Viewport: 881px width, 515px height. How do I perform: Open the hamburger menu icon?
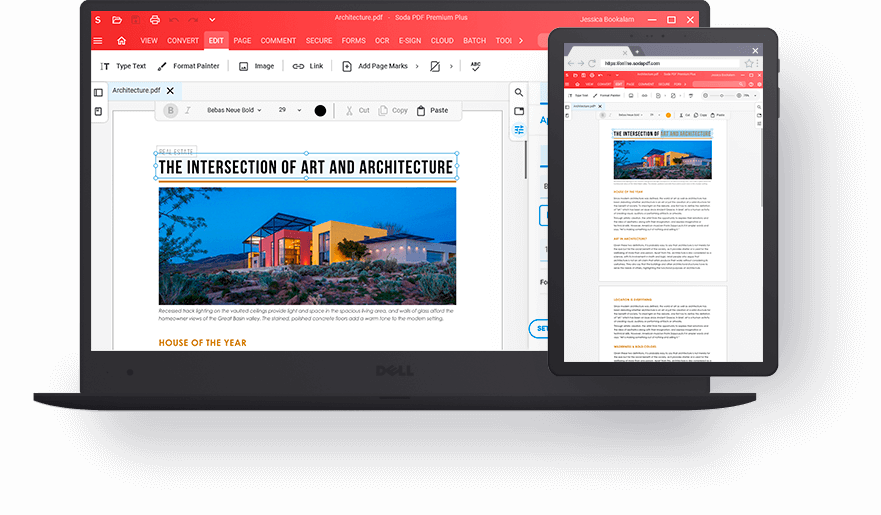point(98,41)
